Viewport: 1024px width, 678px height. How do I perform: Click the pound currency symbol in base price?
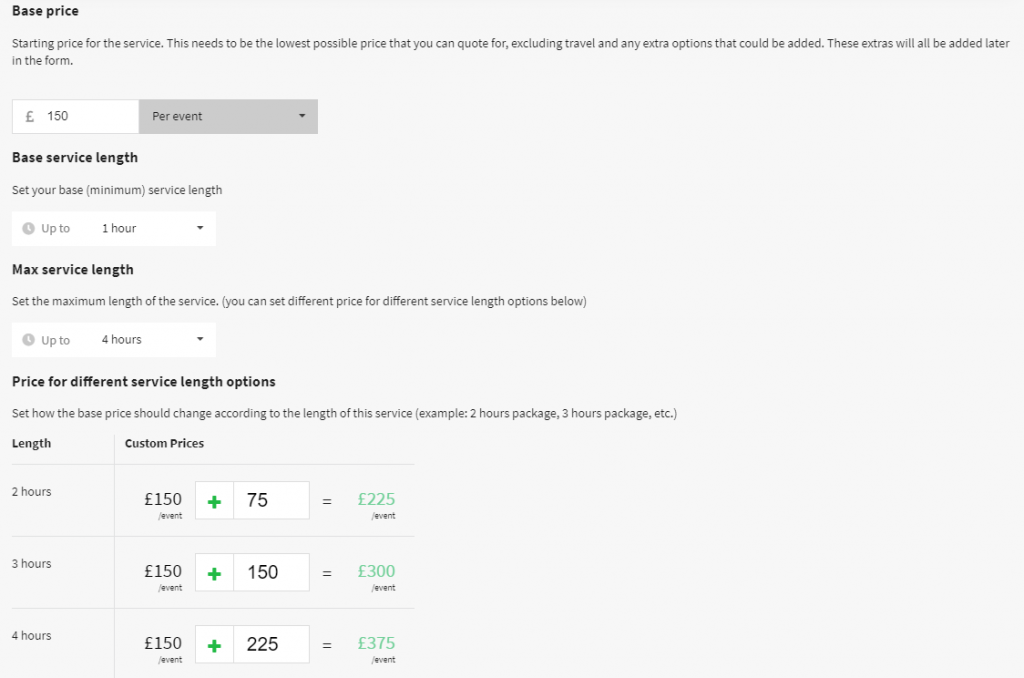[x=30, y=116]
